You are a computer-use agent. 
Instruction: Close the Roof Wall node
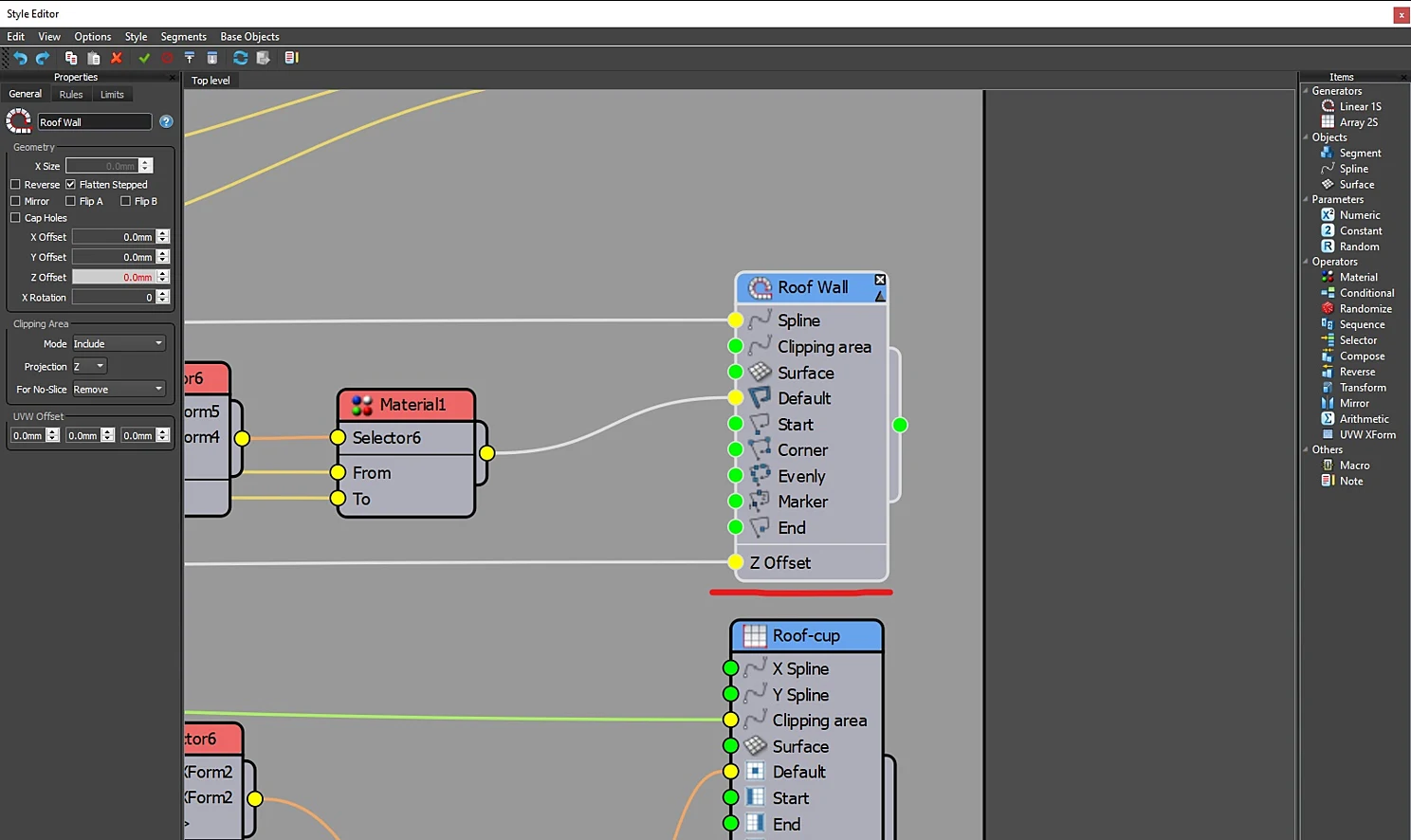[880, 280]
